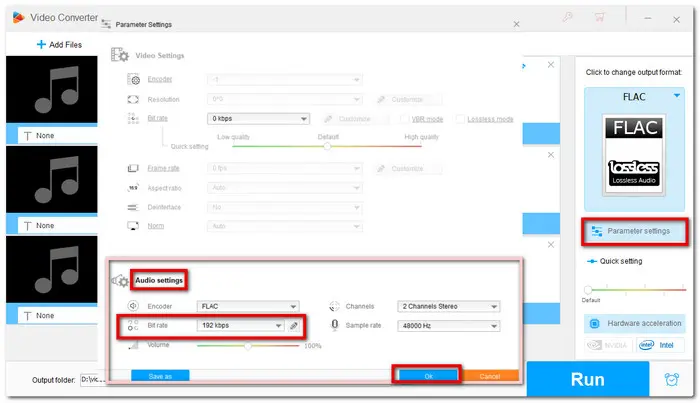Viewport: 700px width, 403px height.
Task: Click the right panel Quick setting slider handle
Action: pos(588,290)
